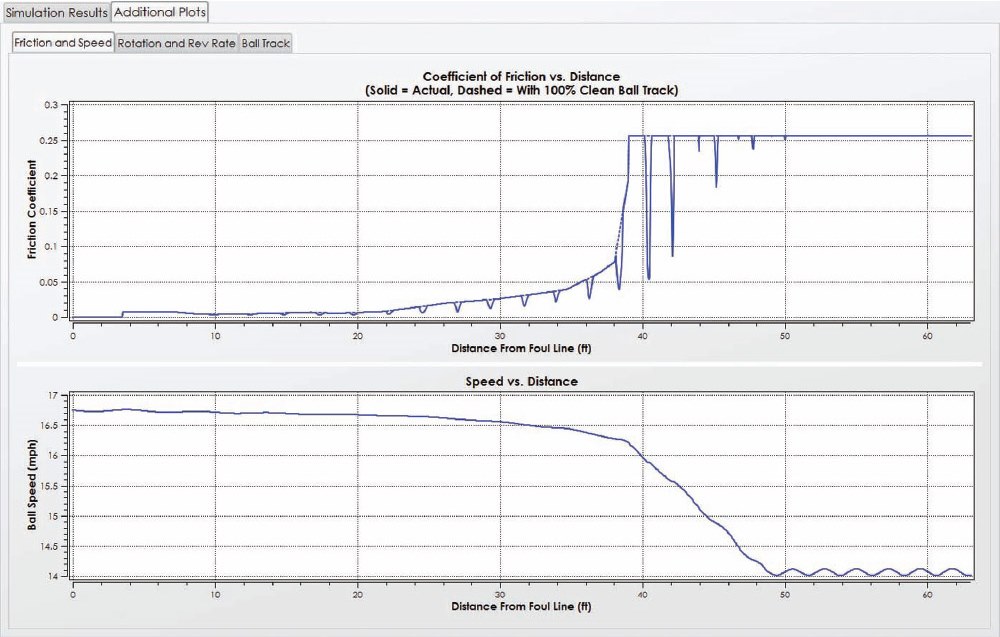Viewport: 1000px width, 637px height.
Task: Click the Speed vs. Distance chart title
Action: [521, 382]
